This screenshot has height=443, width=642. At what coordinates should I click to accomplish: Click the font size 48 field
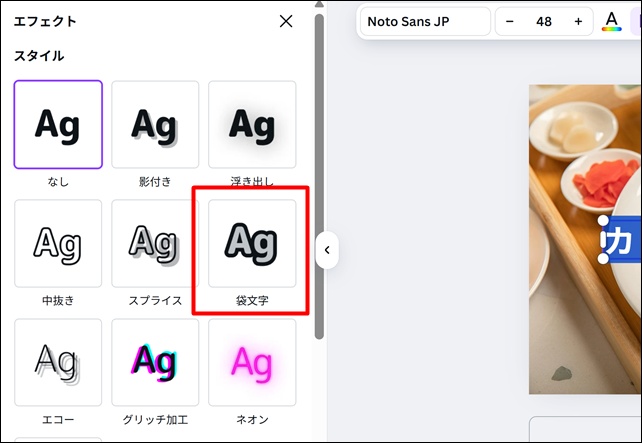[x=544, y=21]
